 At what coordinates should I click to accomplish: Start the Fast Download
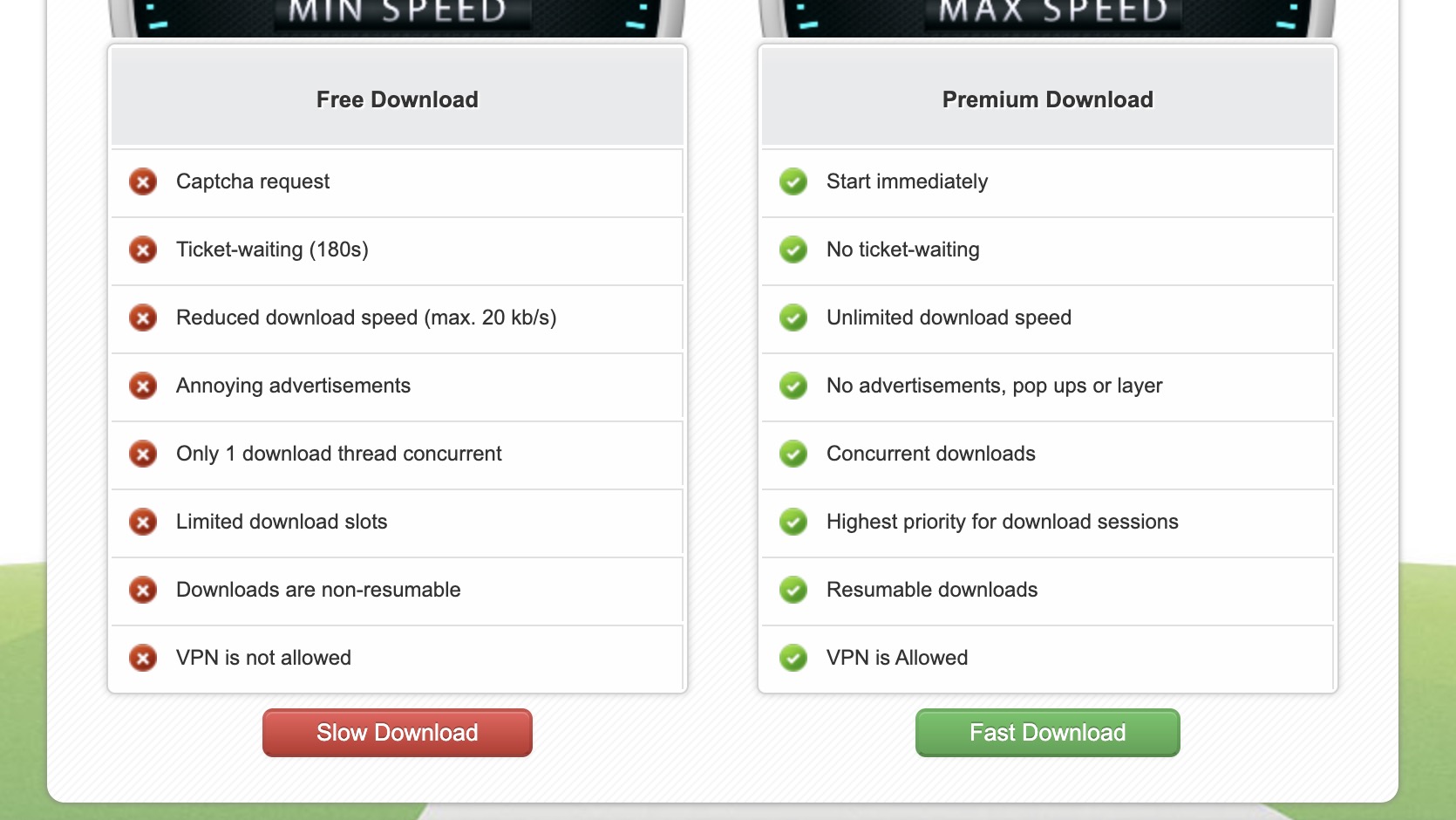pyautogui.click(x=1048, y=733)
